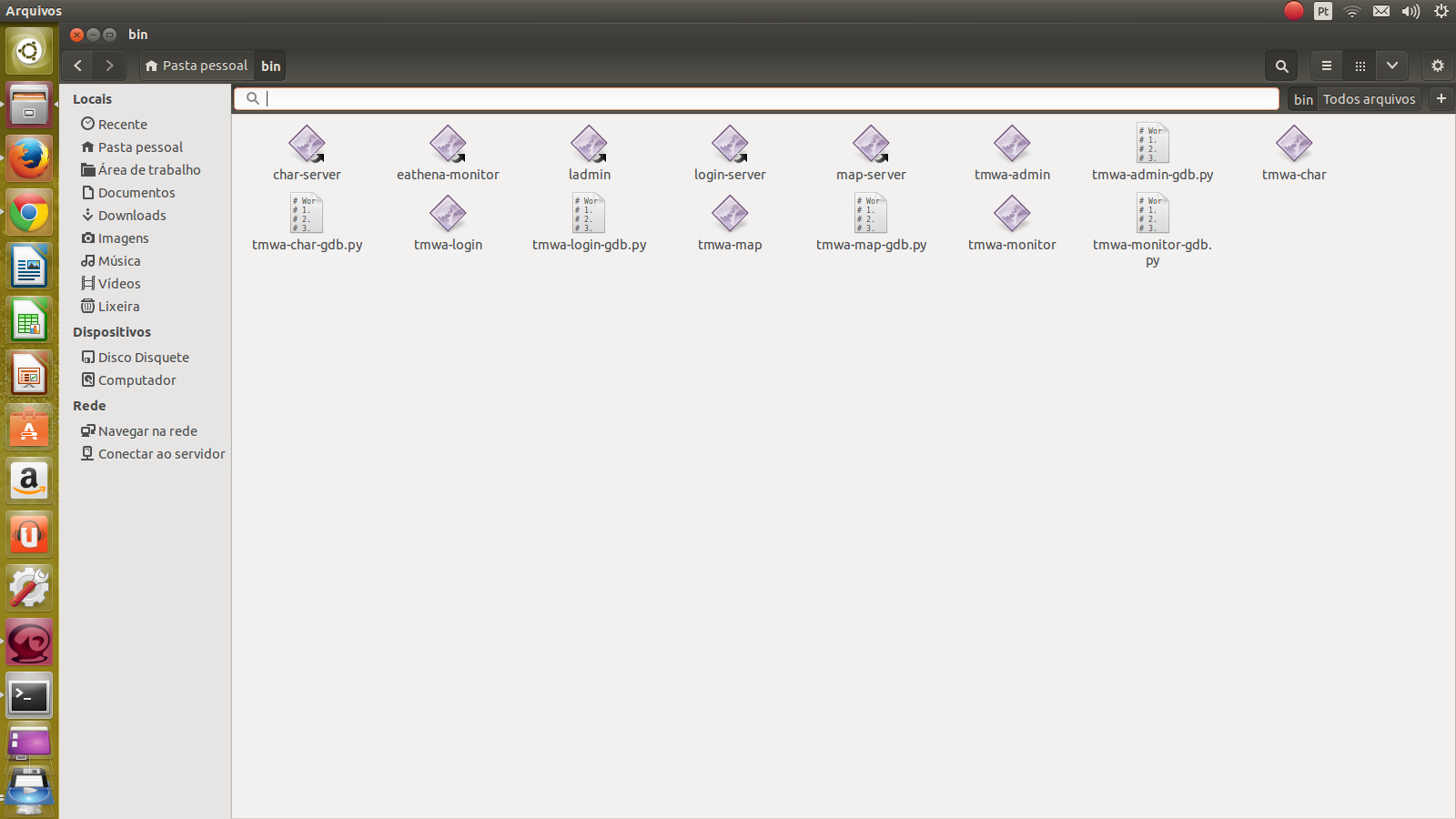Select the tmwa-admin-gdb.py script icon
This screenshot has height=819, width=1456.
tap(1153, 143)
